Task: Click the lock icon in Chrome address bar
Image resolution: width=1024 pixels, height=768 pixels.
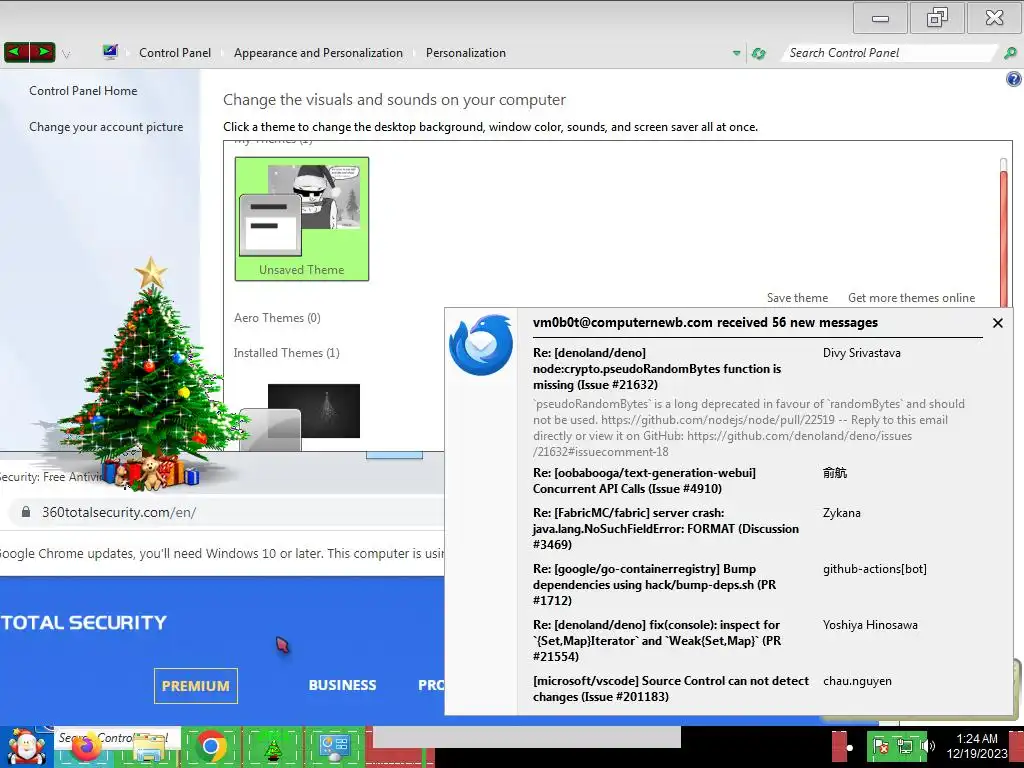Action: click(x=25, y=512)
